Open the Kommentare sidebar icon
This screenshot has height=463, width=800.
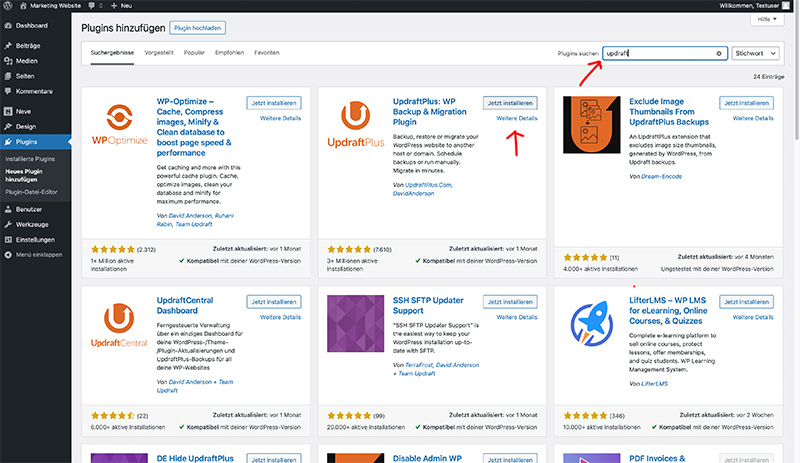pos(8,91)
